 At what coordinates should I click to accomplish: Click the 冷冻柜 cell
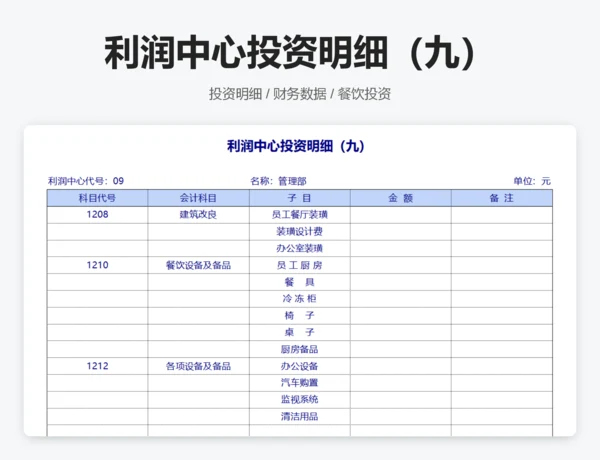pyautogui.click(x=300, y=299)
